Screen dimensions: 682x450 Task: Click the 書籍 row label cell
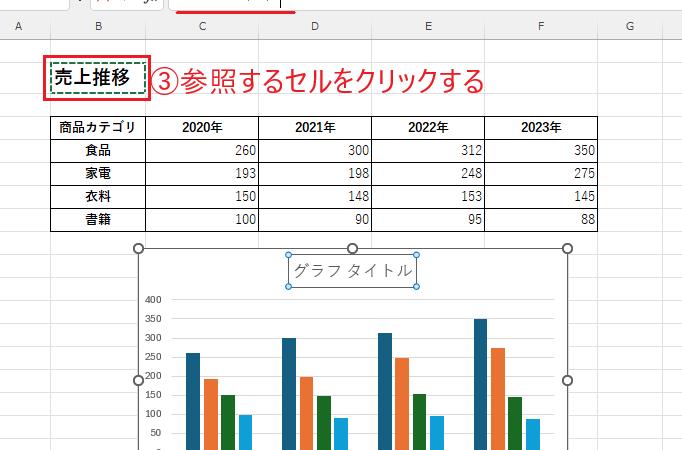click(98, 220)
